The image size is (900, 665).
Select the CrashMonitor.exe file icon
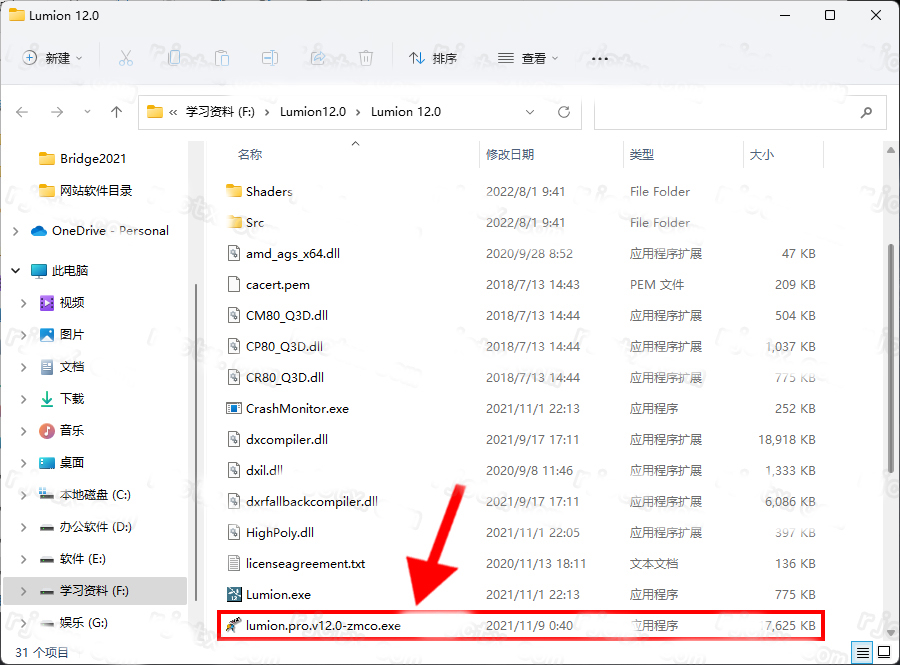(x=234, y=409)
